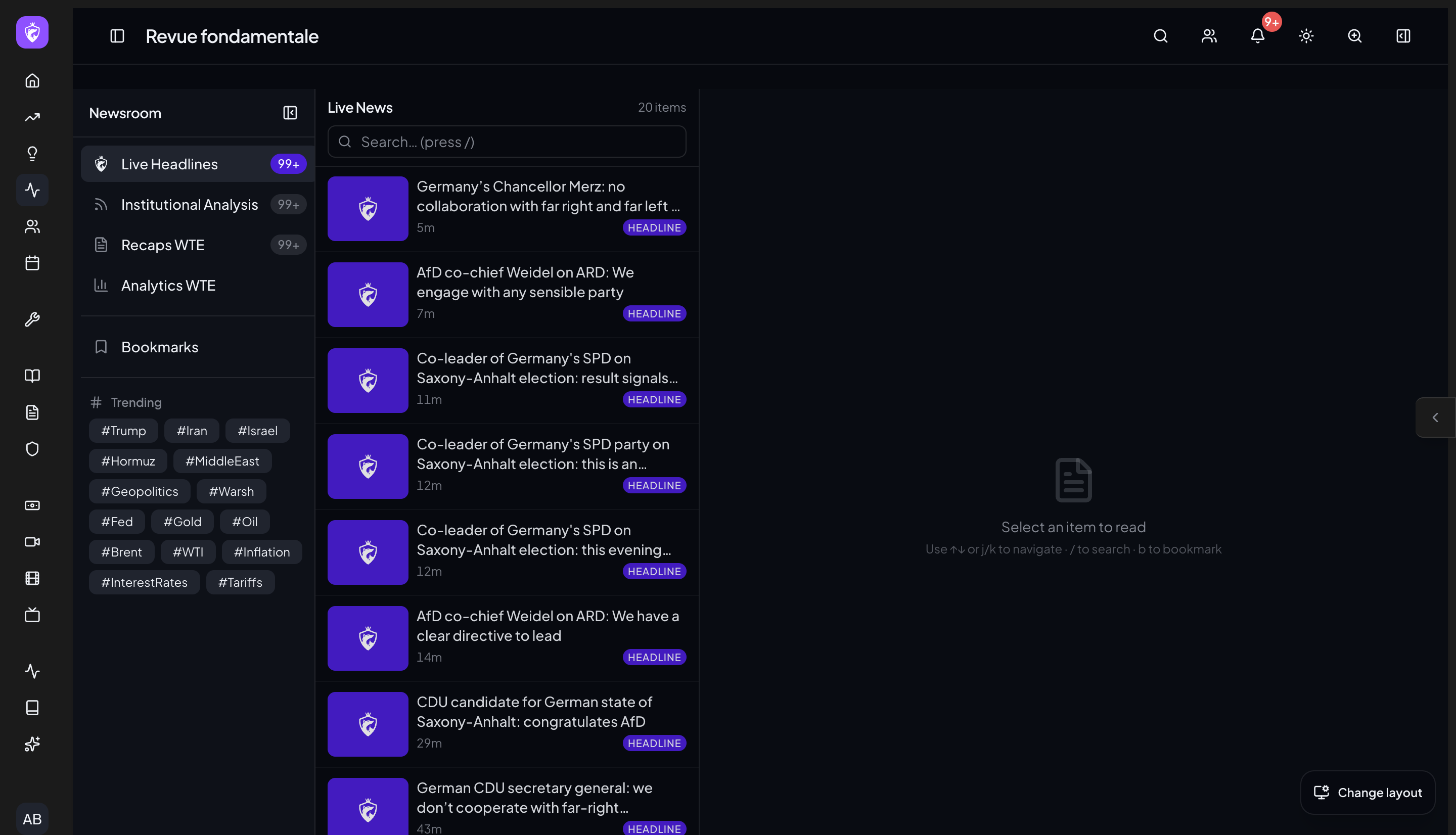
Task: Click the search icon in top bar
Action: click(x=1160, y=36)
